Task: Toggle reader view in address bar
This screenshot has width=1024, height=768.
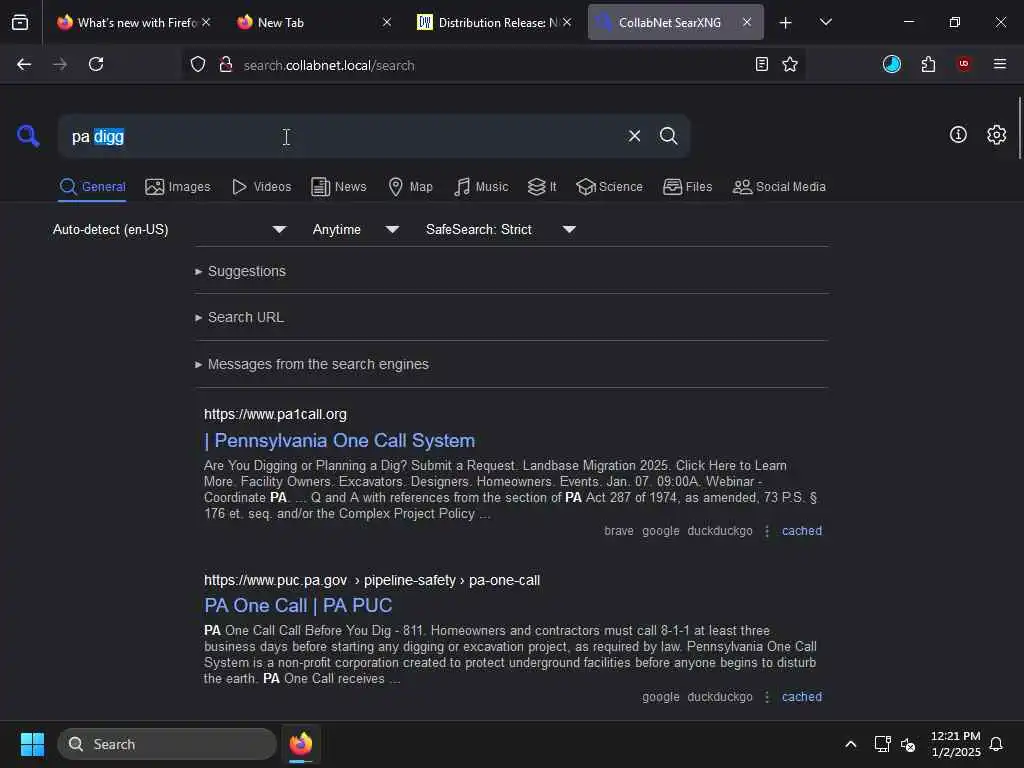Action: [761, 64]
